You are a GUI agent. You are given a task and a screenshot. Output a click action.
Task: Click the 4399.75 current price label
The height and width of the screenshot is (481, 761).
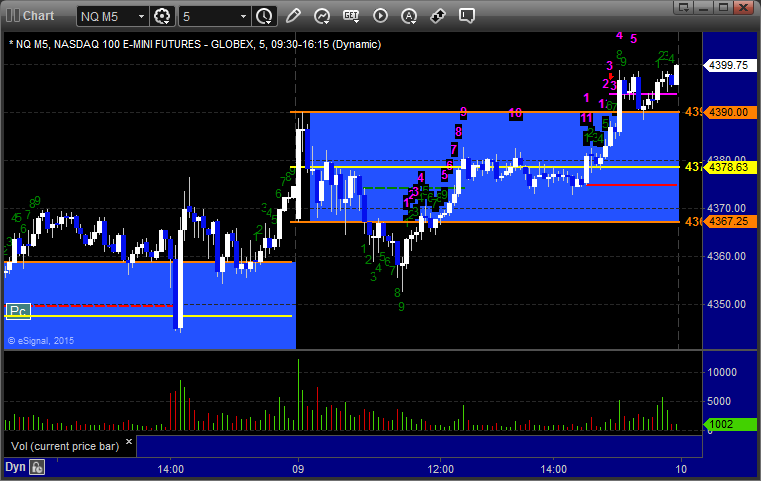[729, 65]
